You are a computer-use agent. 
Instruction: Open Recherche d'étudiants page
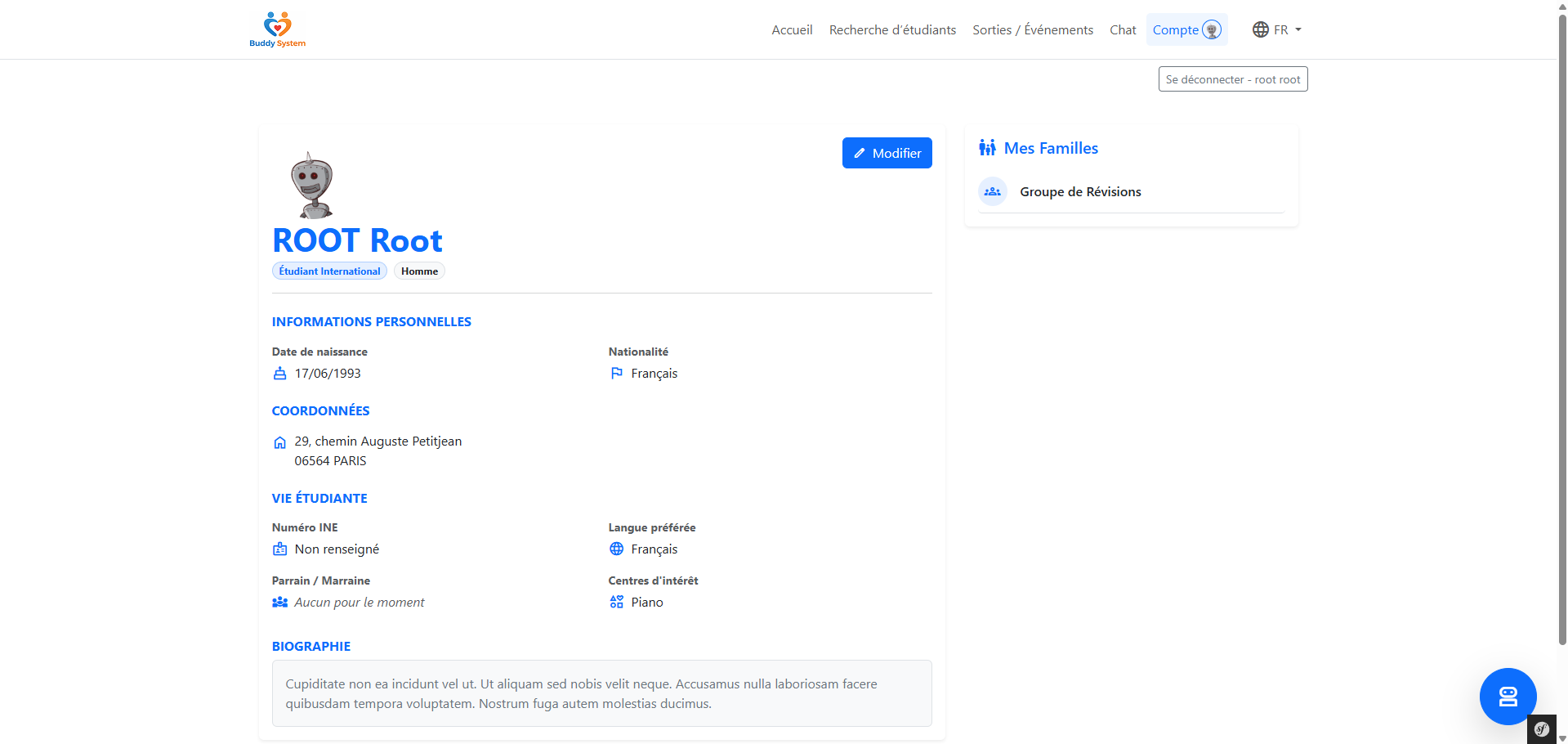point(892,30)
